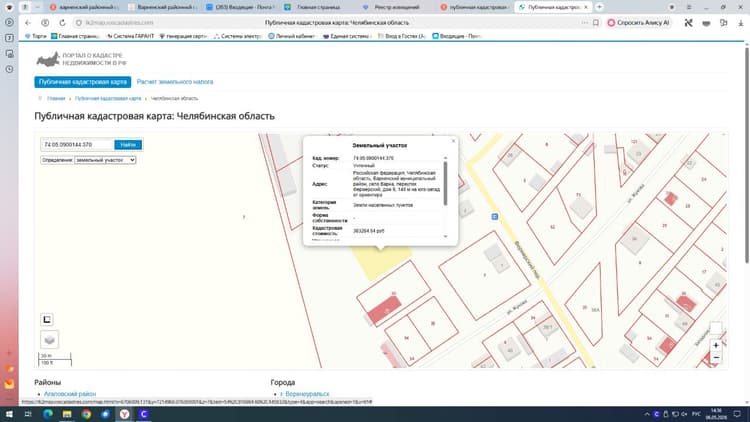The height and width of the screenshot is (422, 750).
Task: Open the new tab plus button
Action: click(x=599, y=7)
